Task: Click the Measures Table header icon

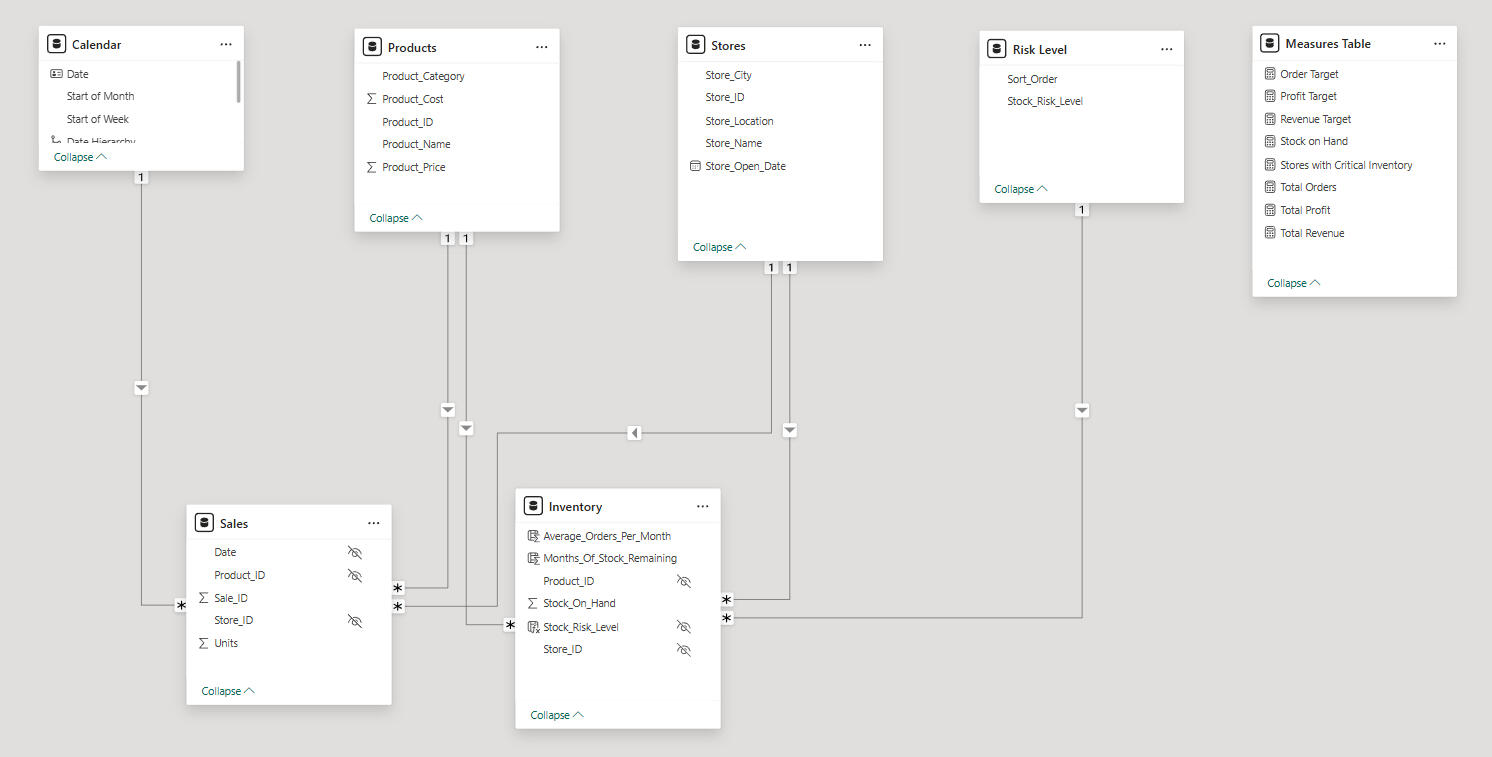Action: point(1270,43)
